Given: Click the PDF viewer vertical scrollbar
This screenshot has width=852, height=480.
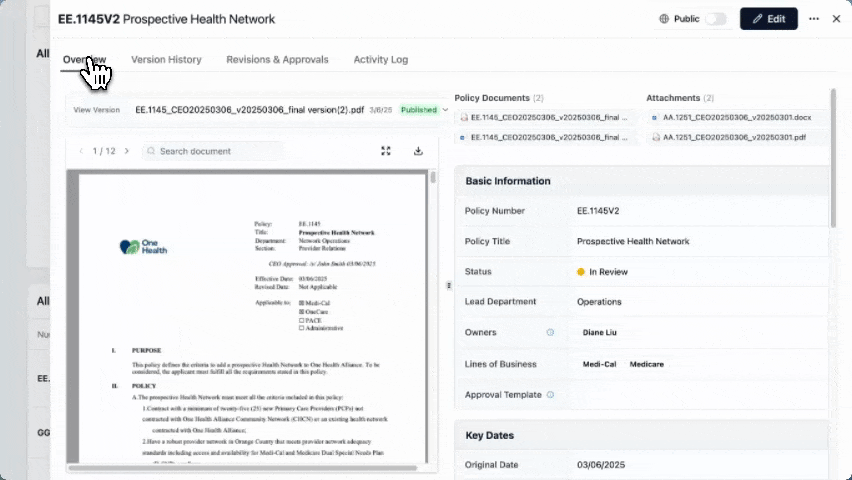Looking at the screenshot, I should tap(433, 177).
